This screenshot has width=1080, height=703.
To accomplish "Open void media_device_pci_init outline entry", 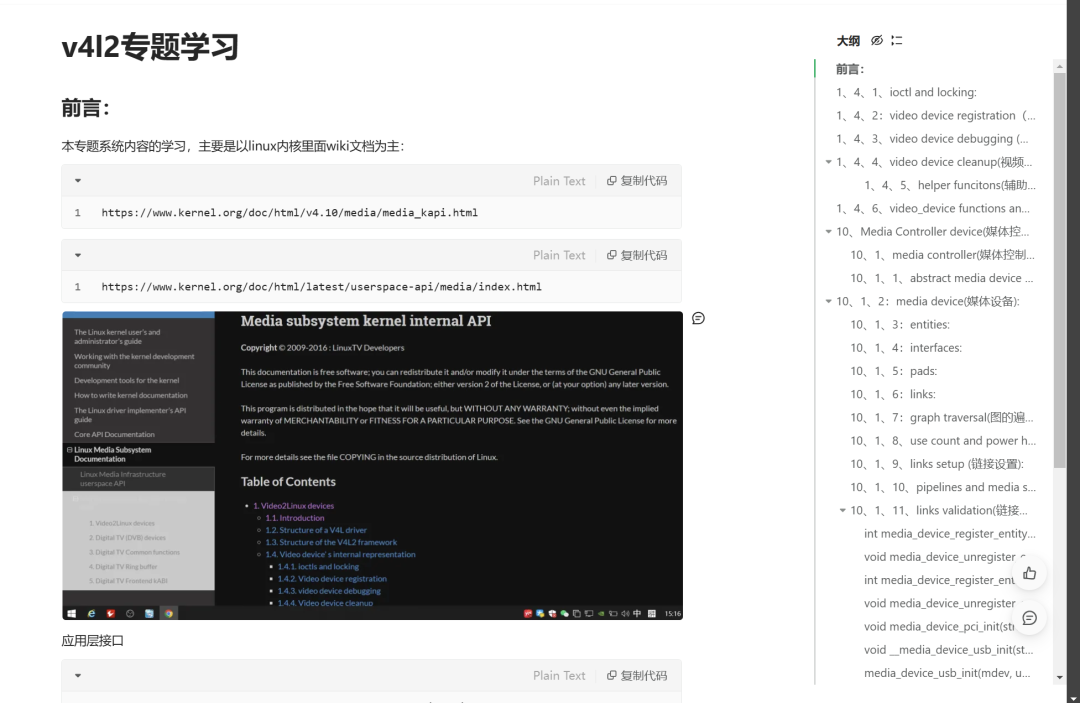I will coord(939,627).
